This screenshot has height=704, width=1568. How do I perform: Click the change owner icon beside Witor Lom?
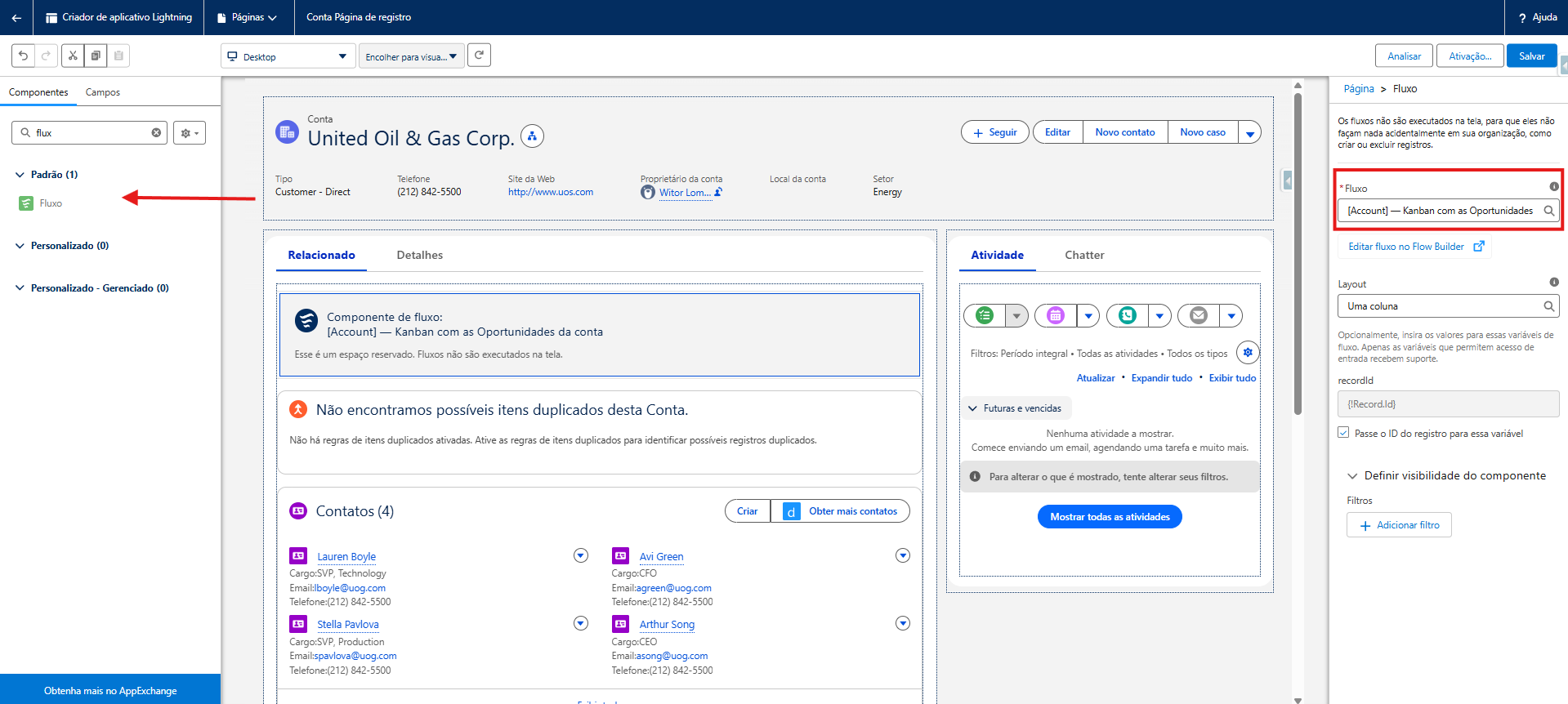(718, 193)
